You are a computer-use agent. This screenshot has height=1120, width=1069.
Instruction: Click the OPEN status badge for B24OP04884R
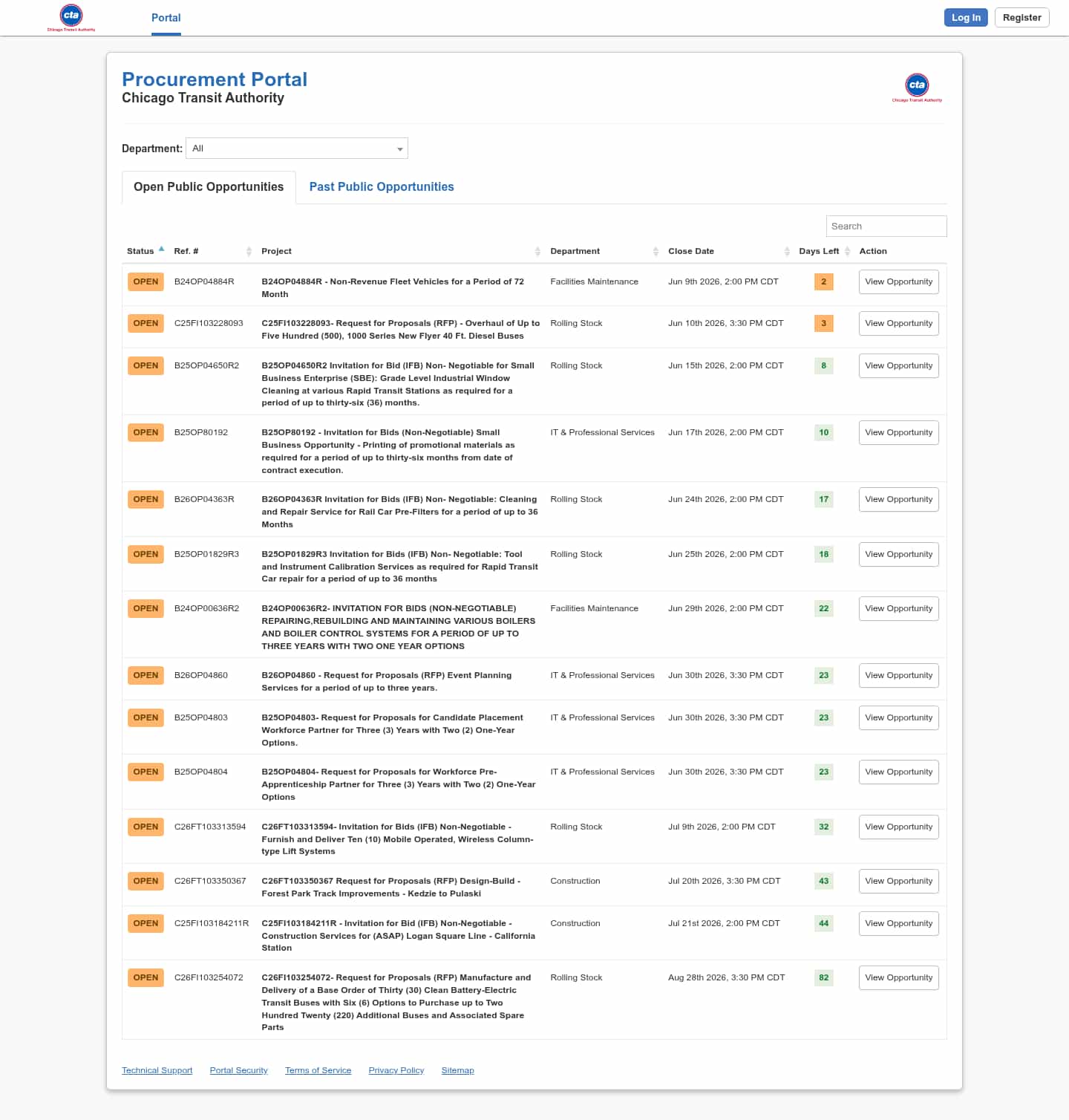click(x=146, y=282)
